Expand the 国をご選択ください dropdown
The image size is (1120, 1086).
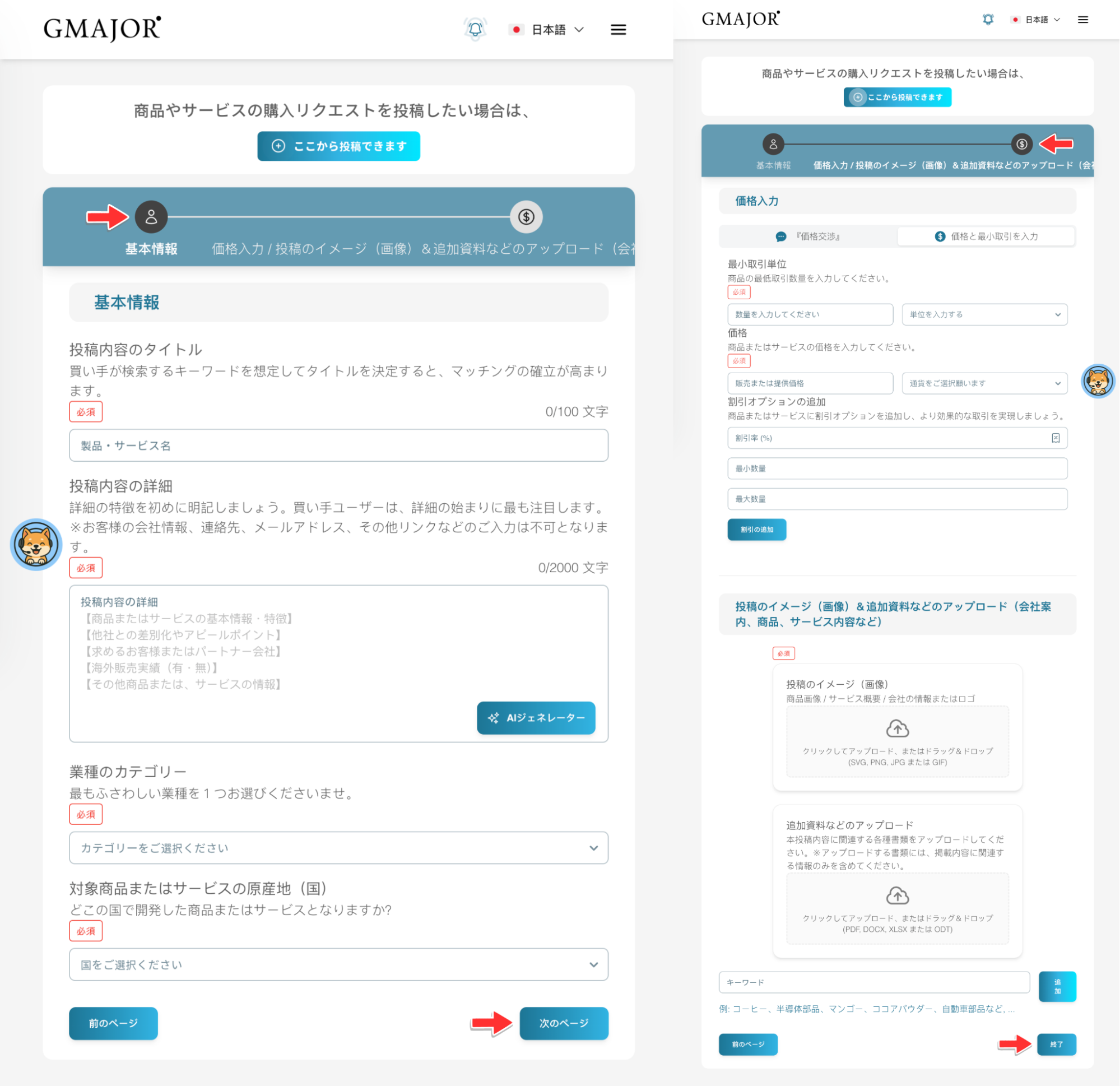pyautogui.click(x=338, y=965)
